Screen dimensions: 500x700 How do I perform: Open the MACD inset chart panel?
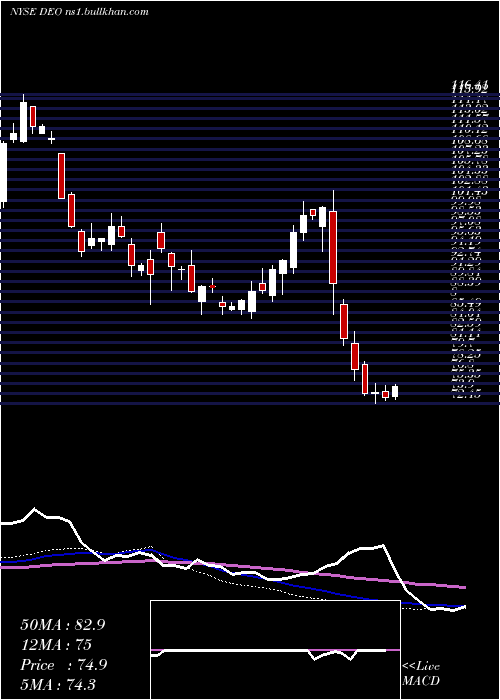[275, 650]
